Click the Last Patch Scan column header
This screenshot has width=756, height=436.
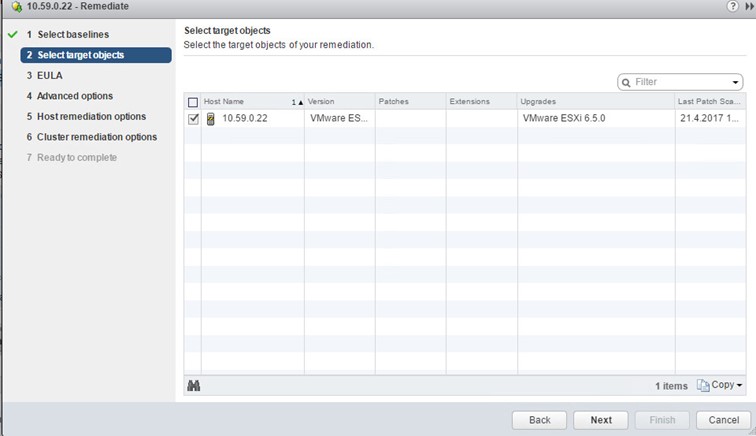tap(710, 101)
